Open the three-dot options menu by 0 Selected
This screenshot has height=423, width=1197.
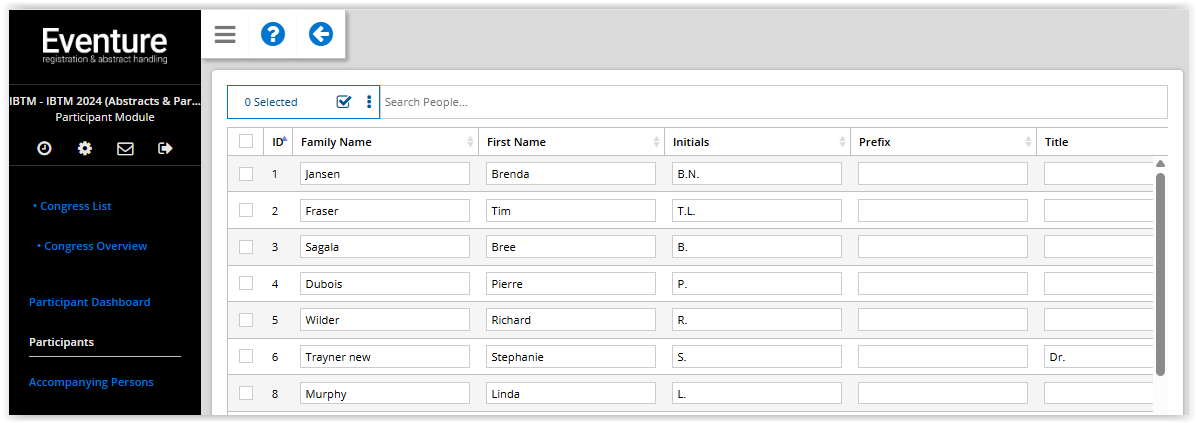pos(369,102)
